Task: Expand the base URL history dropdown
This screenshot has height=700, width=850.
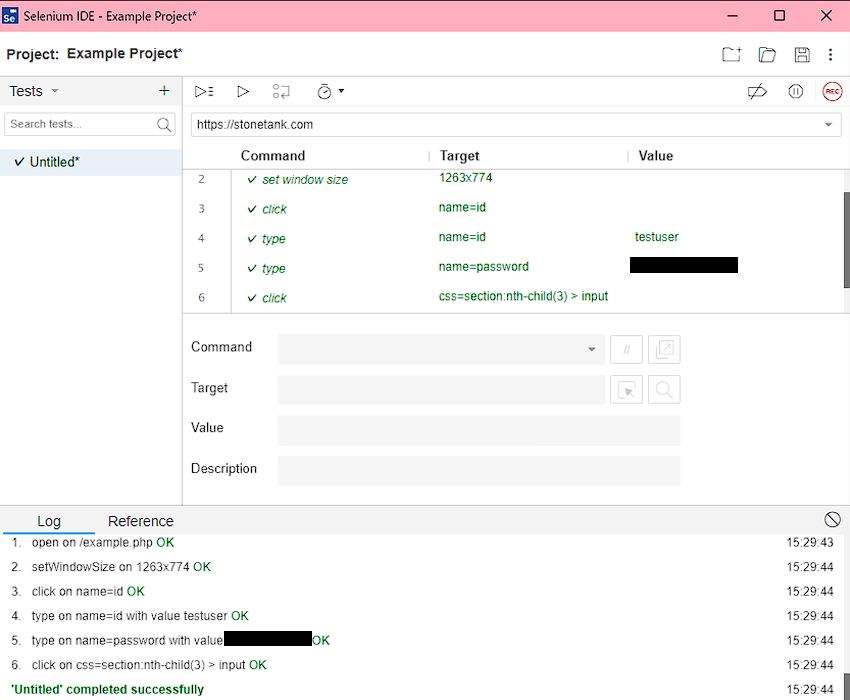Action: tap(828, 125)
